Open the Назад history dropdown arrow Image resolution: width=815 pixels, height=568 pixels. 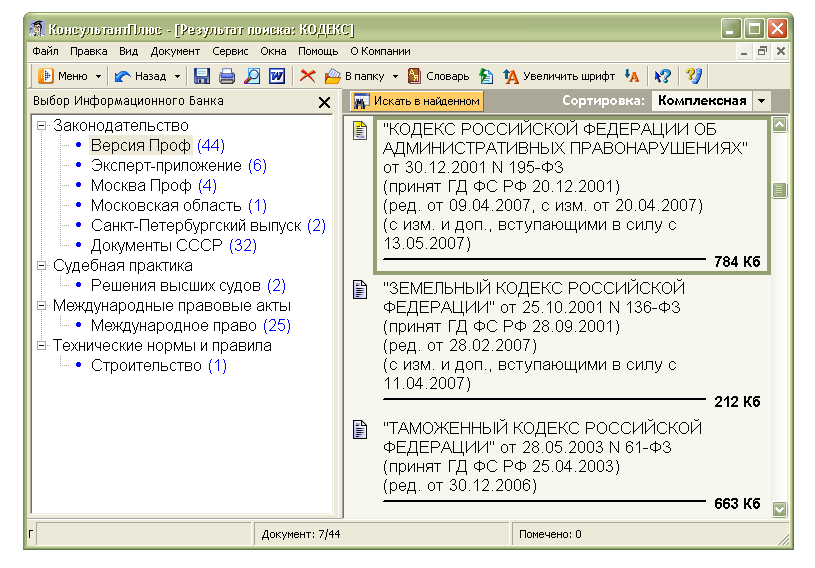(177, 76)
